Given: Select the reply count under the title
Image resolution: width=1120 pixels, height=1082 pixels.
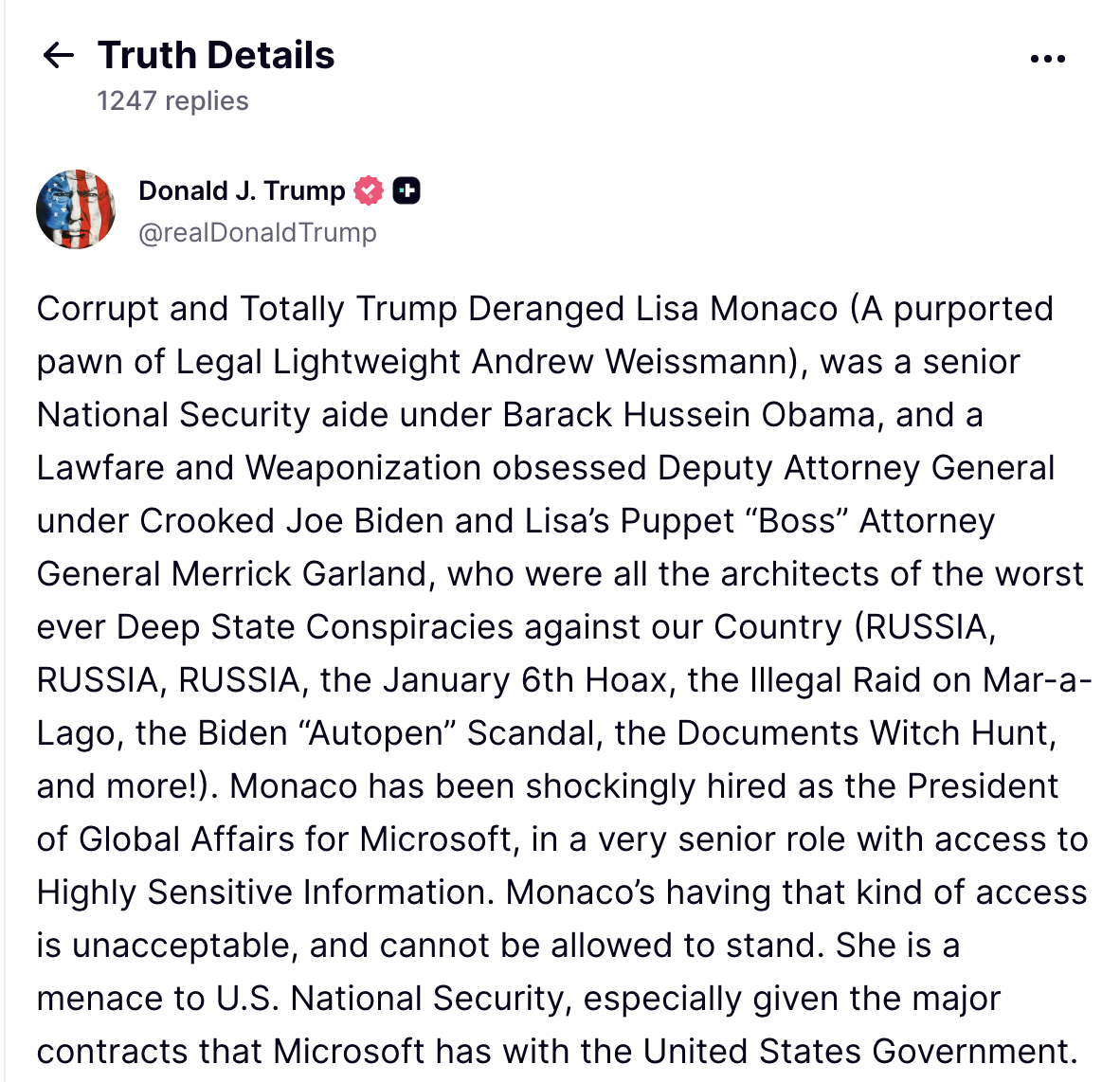Looking at the screenshot, I should tap(172, 100).
